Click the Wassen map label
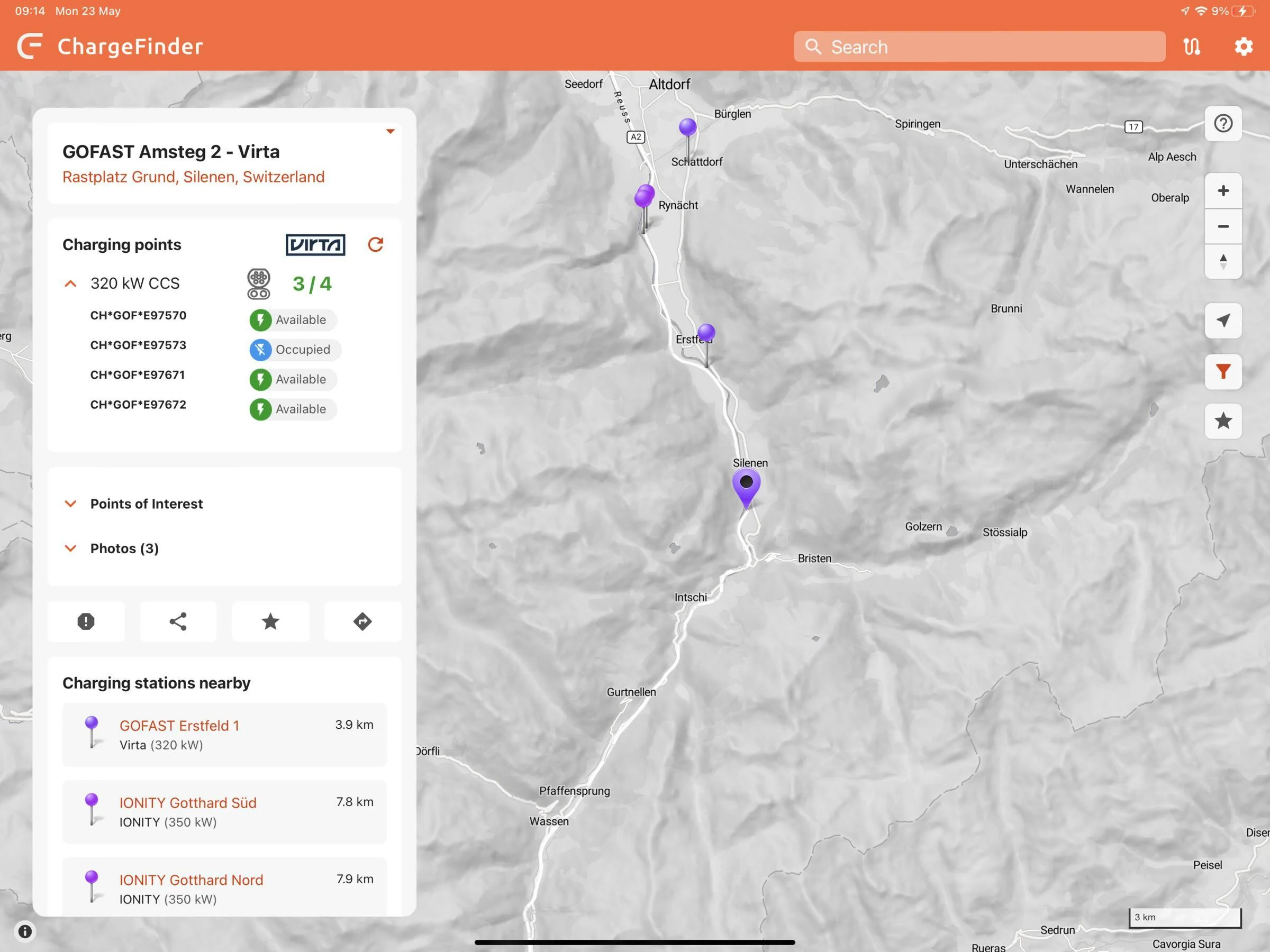1270x952 pixels. pyautogui.click(x=549, y=821)
